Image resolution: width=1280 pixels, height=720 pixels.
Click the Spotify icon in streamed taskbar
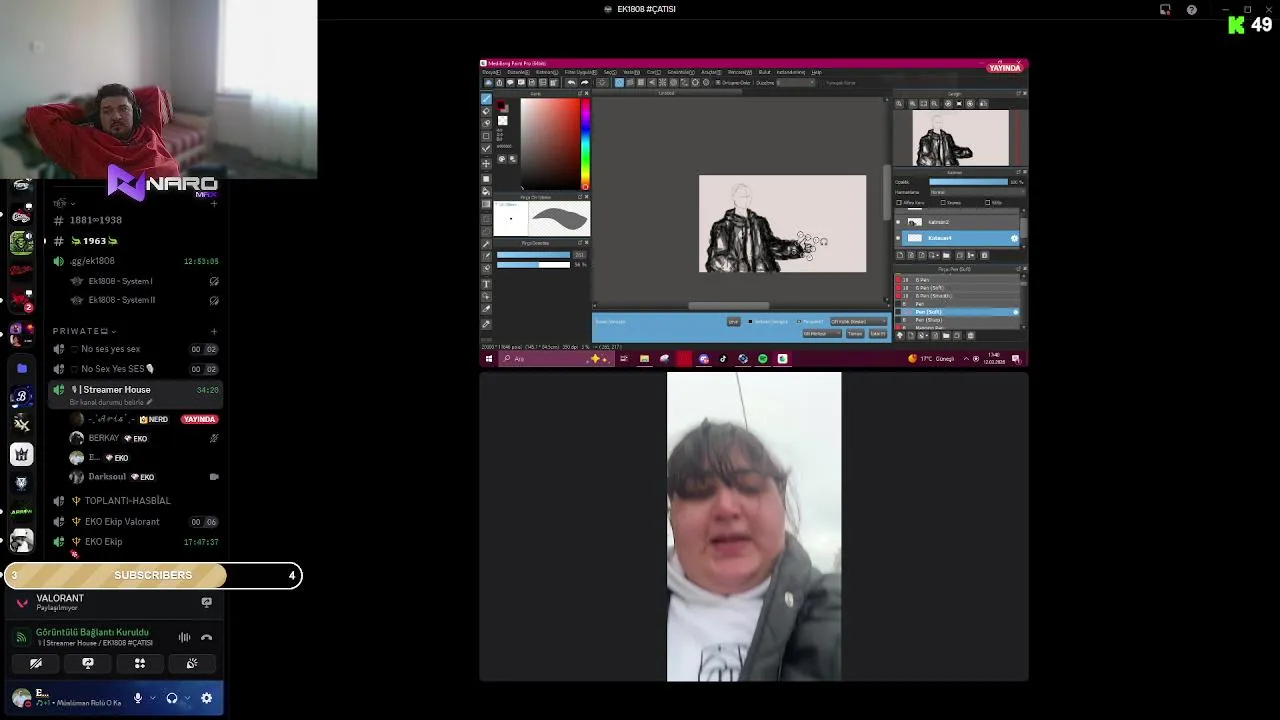pos(763,358)
